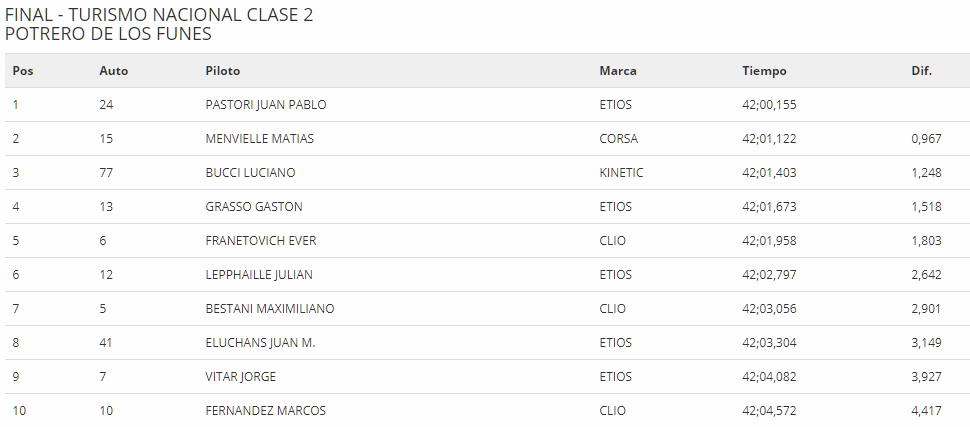Select pilot MENVIELLE MATIAS
Screen dimensions: 970x427
(x=259, y=139)
